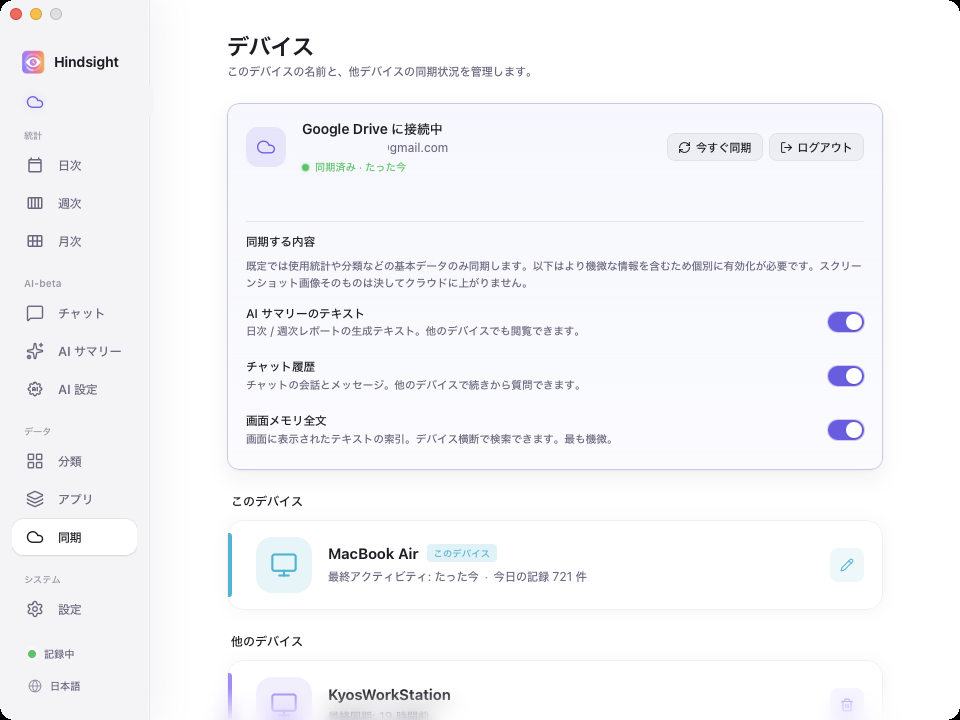Select アプリ in the sidebar
The width and height of the screenshot is (960, 720).
[x=74, y=499]
